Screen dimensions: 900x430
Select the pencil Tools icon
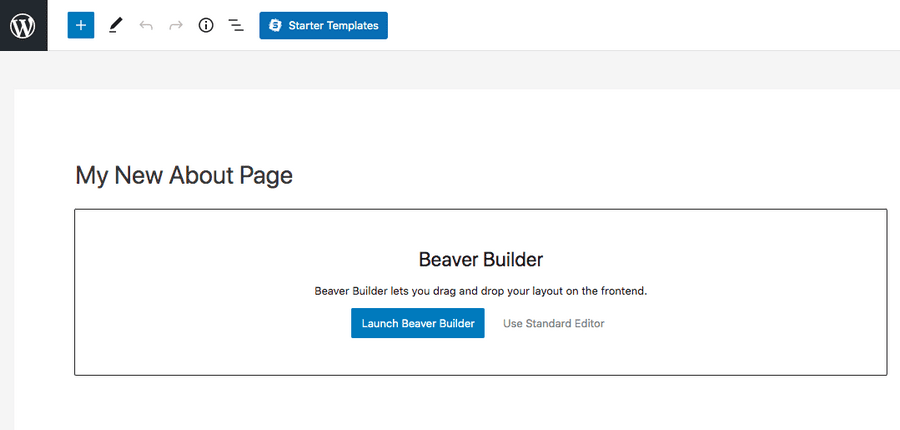pos(116,25)
